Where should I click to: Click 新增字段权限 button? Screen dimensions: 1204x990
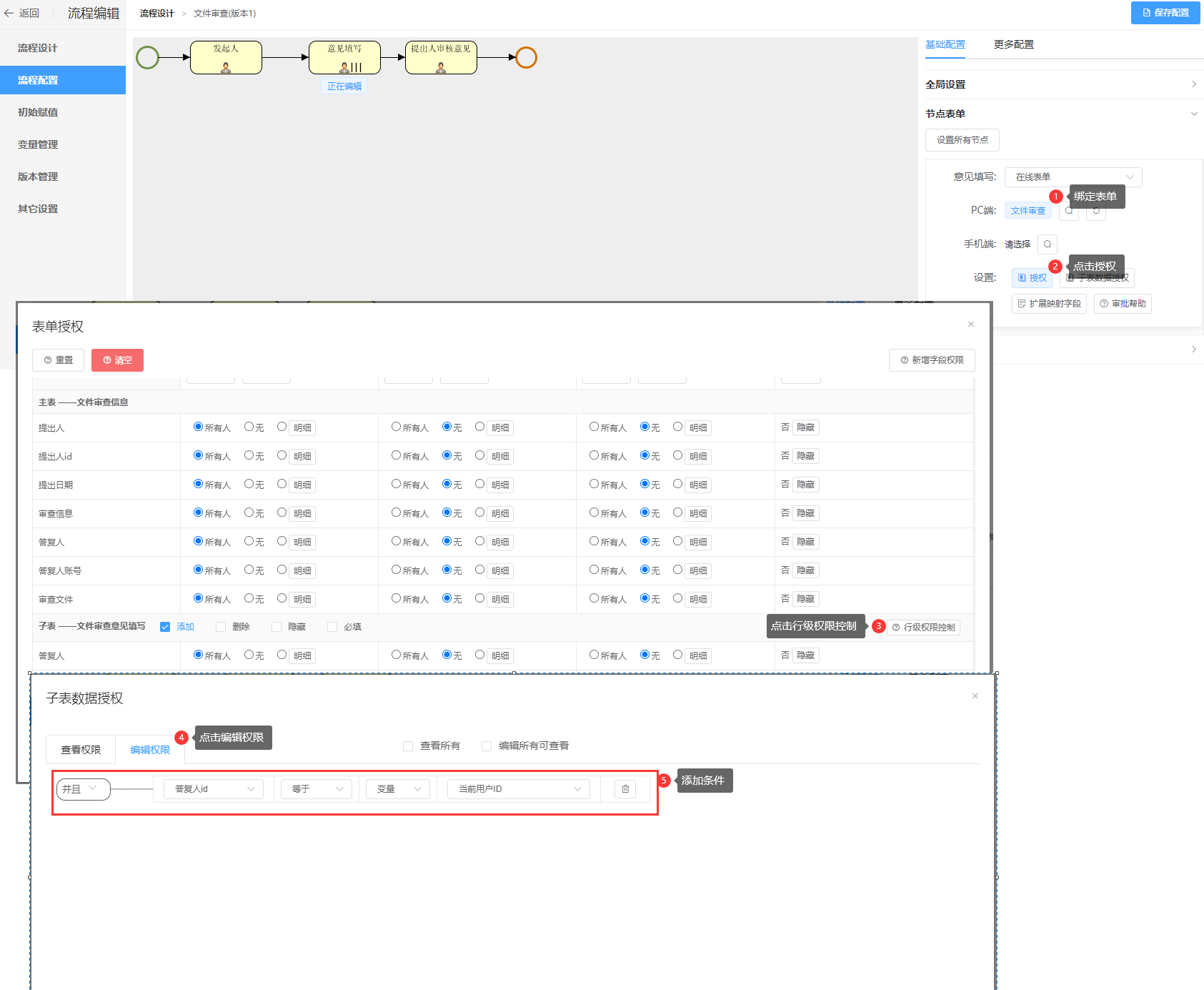pyautogui.click(x=932, y=360)
